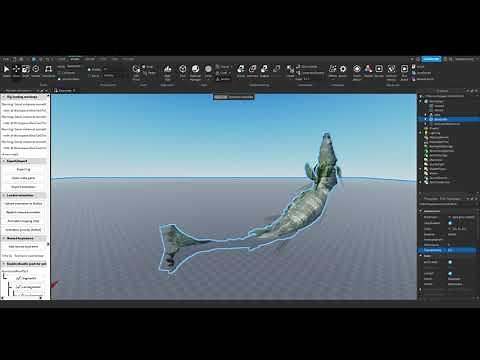Click the Clean meta parts button
The width and height of the screenshot is (480, 360).
click(x=23, y=178)
